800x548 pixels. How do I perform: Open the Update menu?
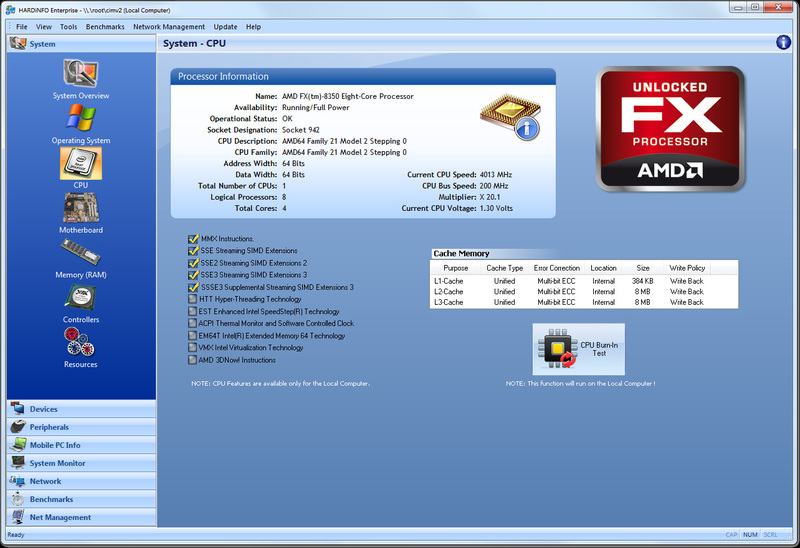click(226, 27)
